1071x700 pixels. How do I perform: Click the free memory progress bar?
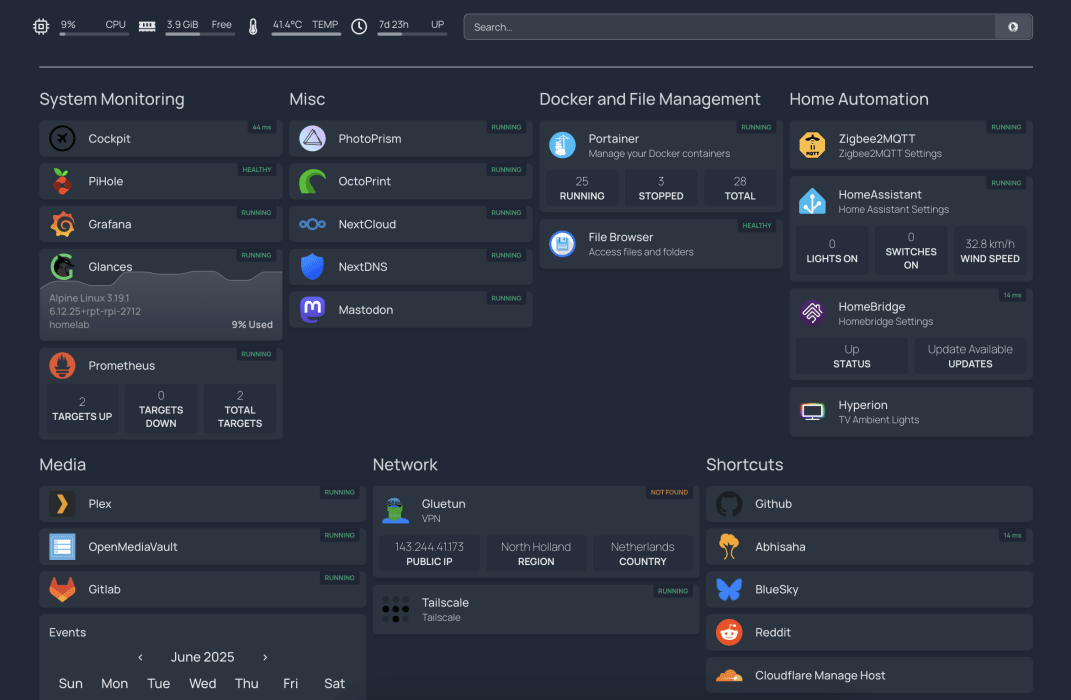pyautogui.click(x=200, y=34)
